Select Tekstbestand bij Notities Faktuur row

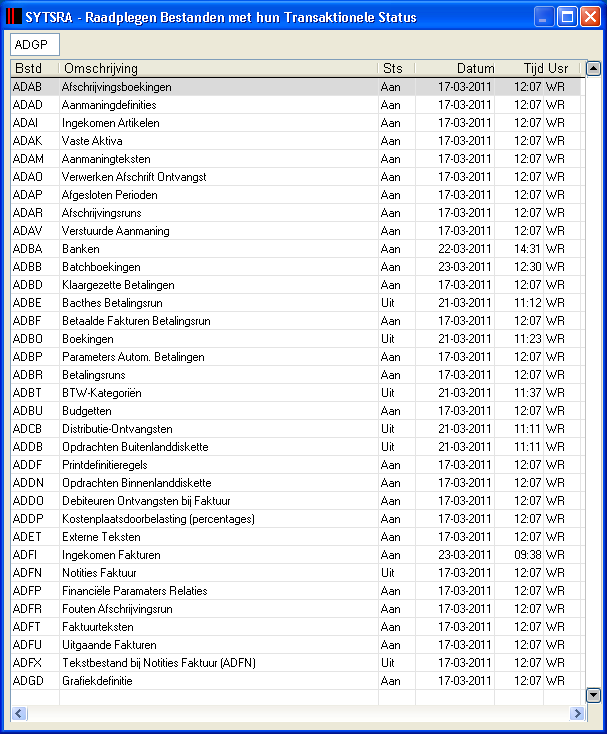click(296, 663)
